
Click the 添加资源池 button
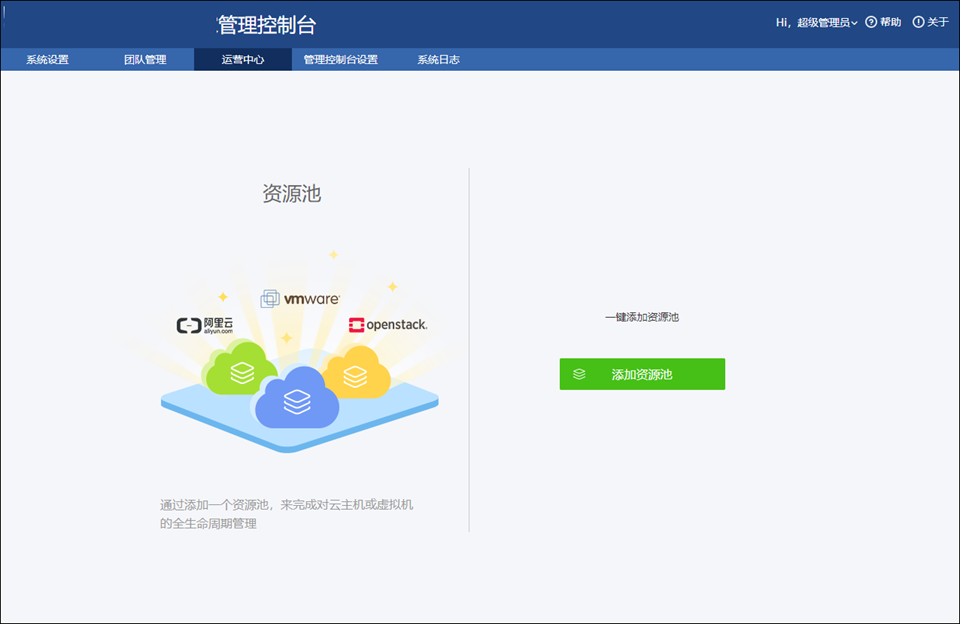(x=642, y=374)
